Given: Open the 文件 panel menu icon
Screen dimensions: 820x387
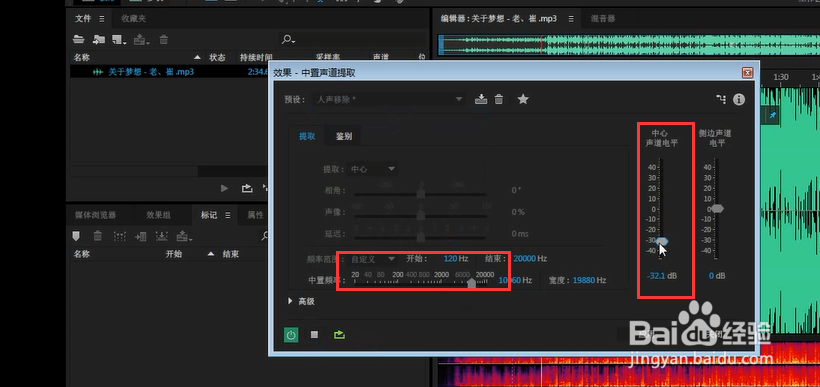Looking at the screenshot, I should [101, 18].
